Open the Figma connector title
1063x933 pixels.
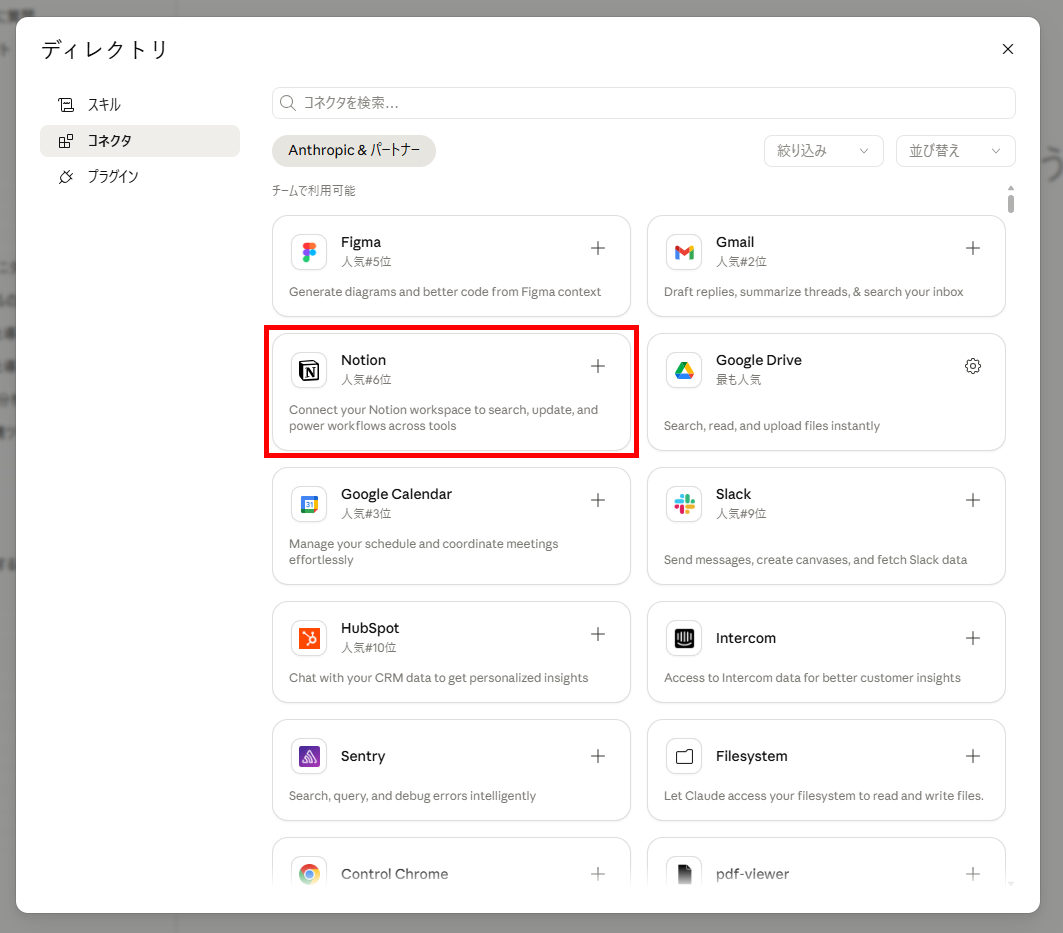[x=361, y=242]
